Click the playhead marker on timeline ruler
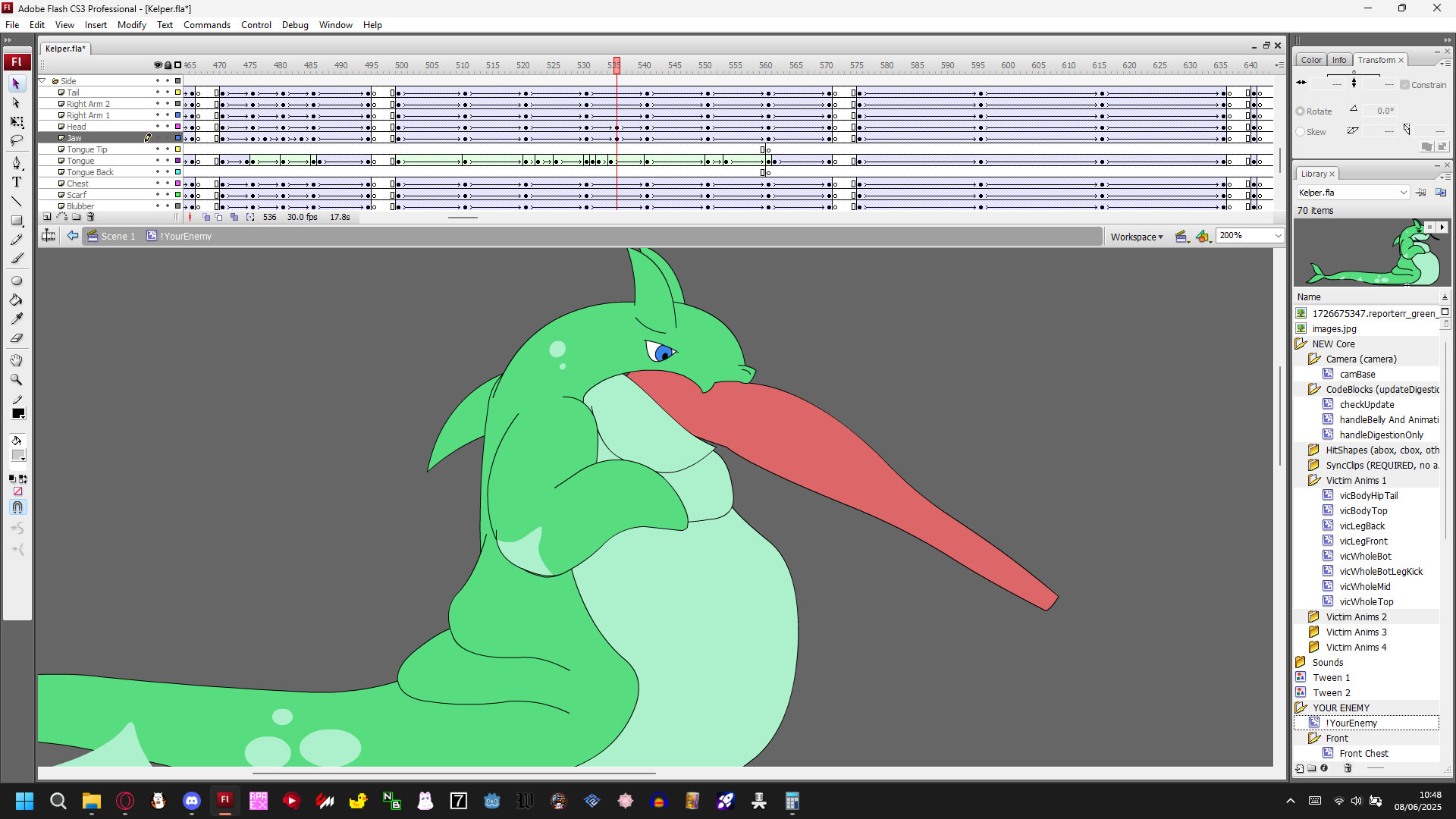This screenshot has width=1456, height=819. pyautogui.click(x=617, y=65)
